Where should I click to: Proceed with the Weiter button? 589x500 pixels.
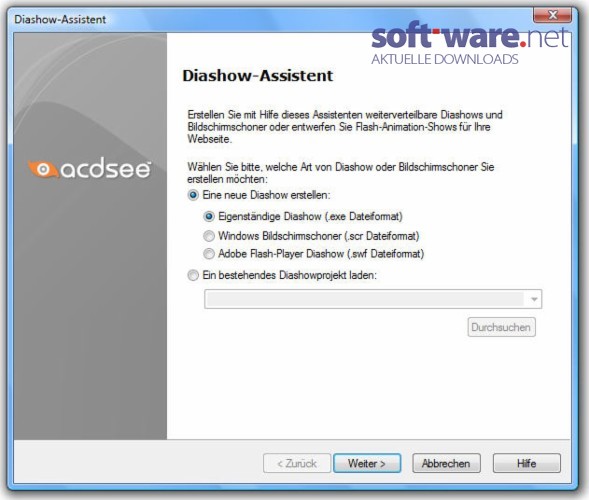coord(367,463)
